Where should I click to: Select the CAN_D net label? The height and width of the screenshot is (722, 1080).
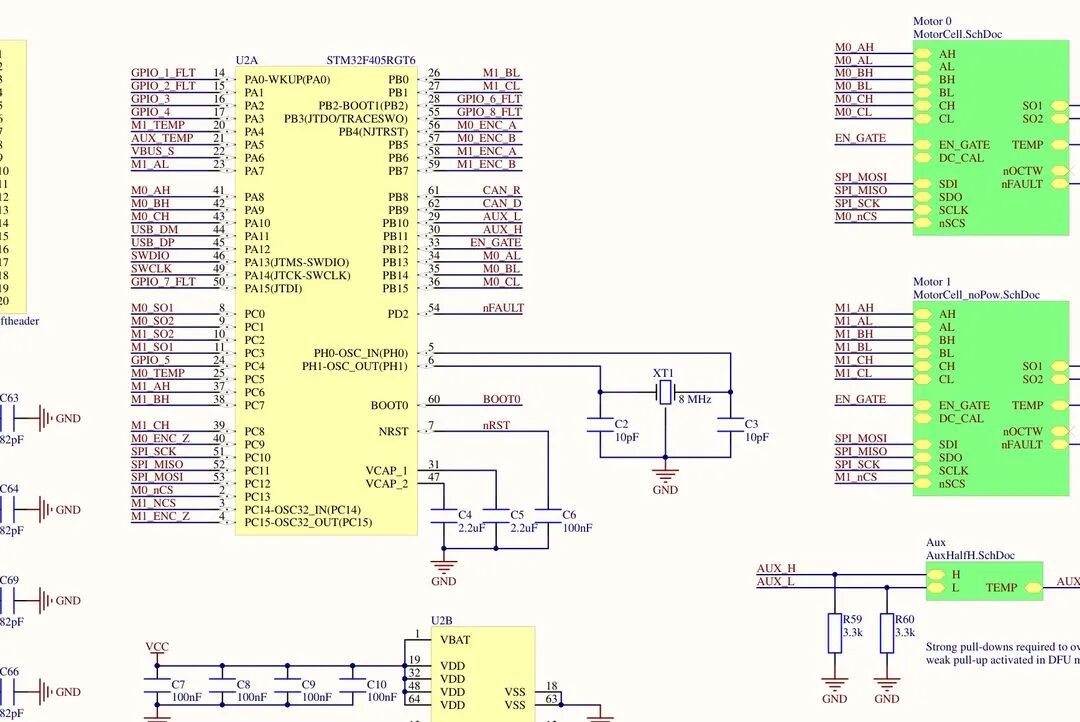point(501,204)
